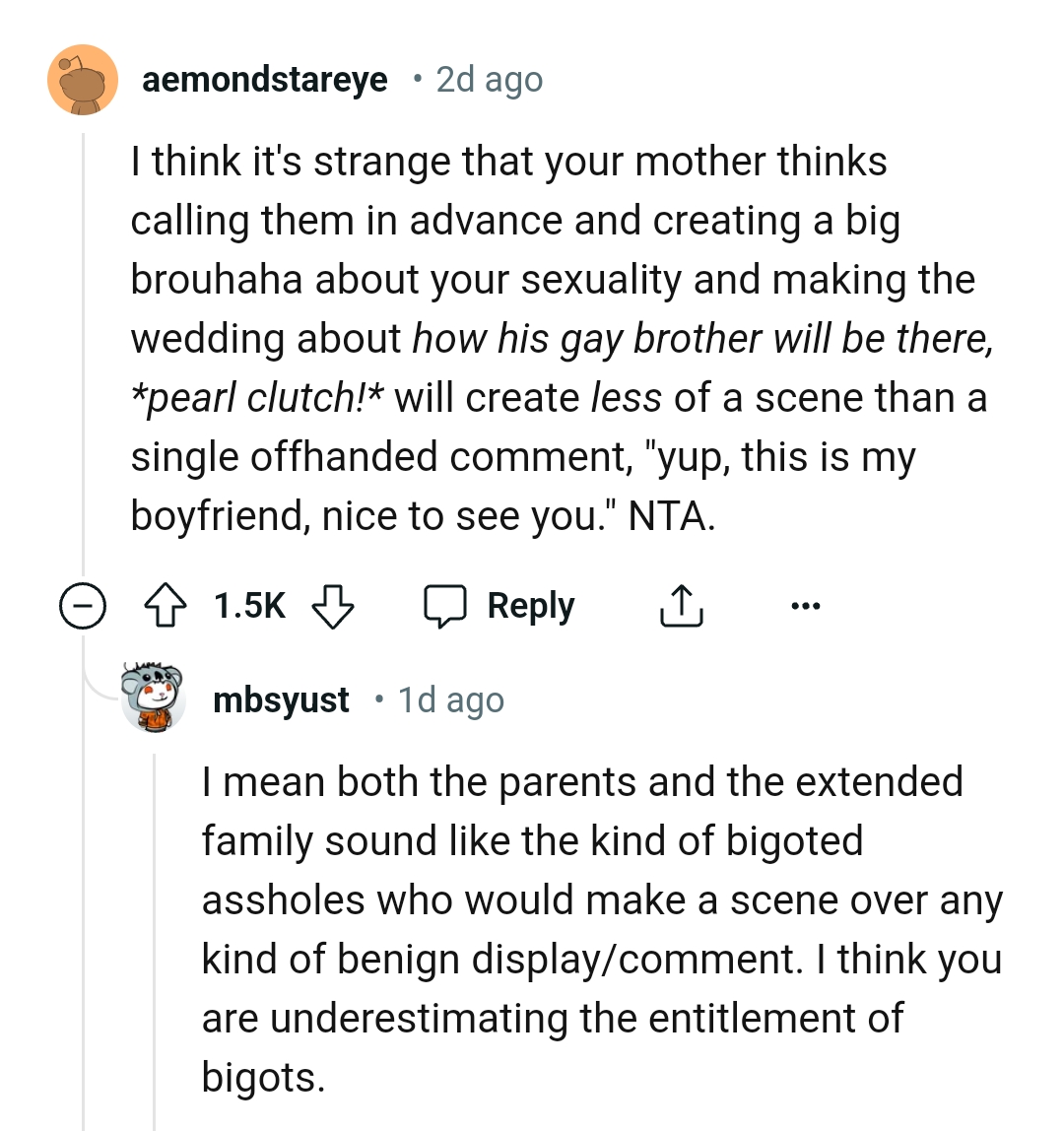Click 'NTA.' at the comment's end
Image resolution: width=1064 pixels, height=1131 pixels.
[672, 516]
